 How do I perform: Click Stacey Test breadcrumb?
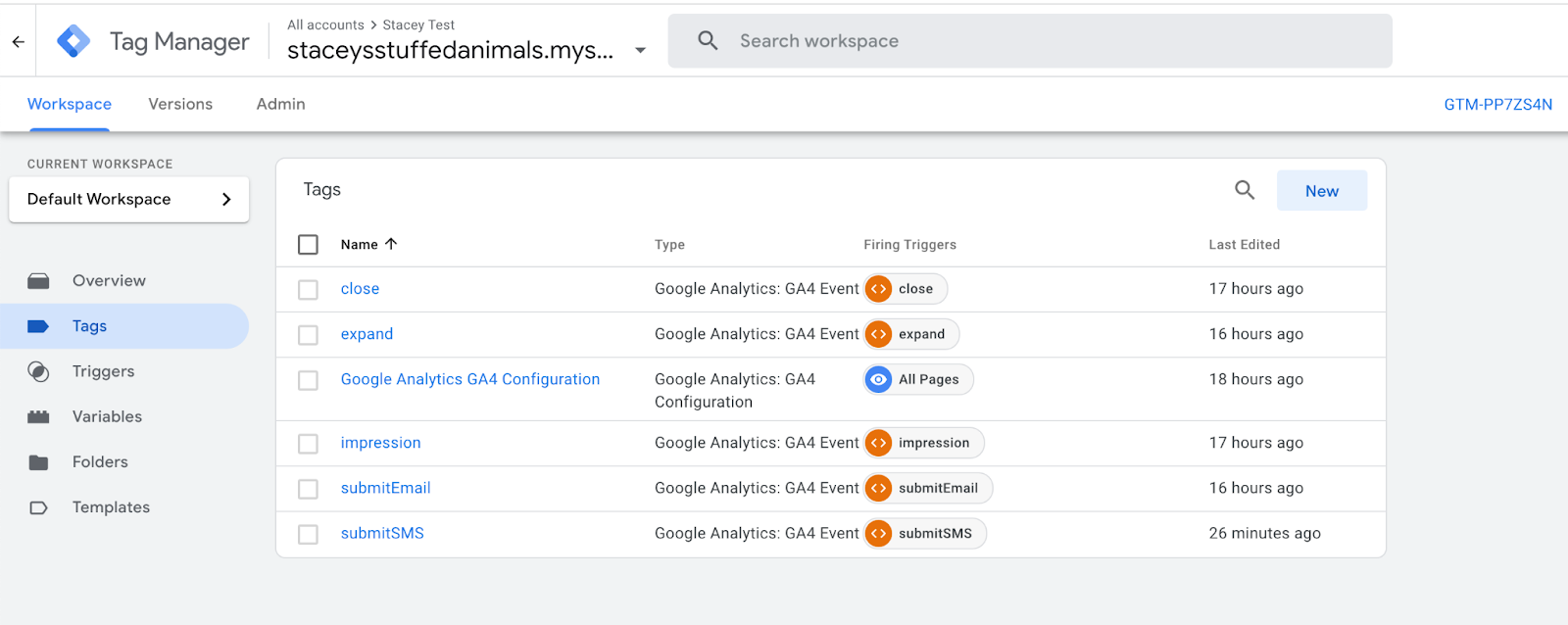click(418, 25)
